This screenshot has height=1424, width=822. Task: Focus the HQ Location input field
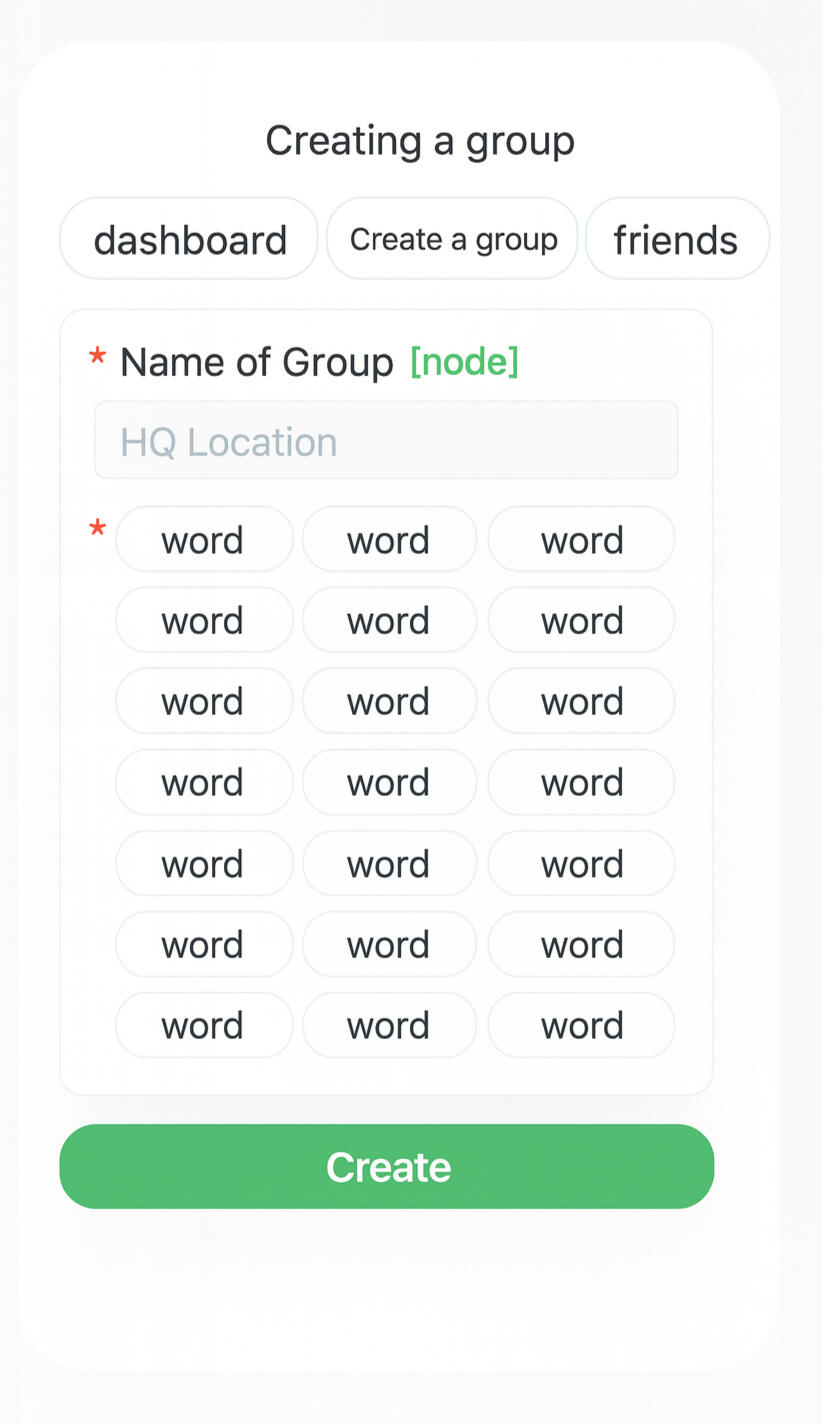click(386, 441)
